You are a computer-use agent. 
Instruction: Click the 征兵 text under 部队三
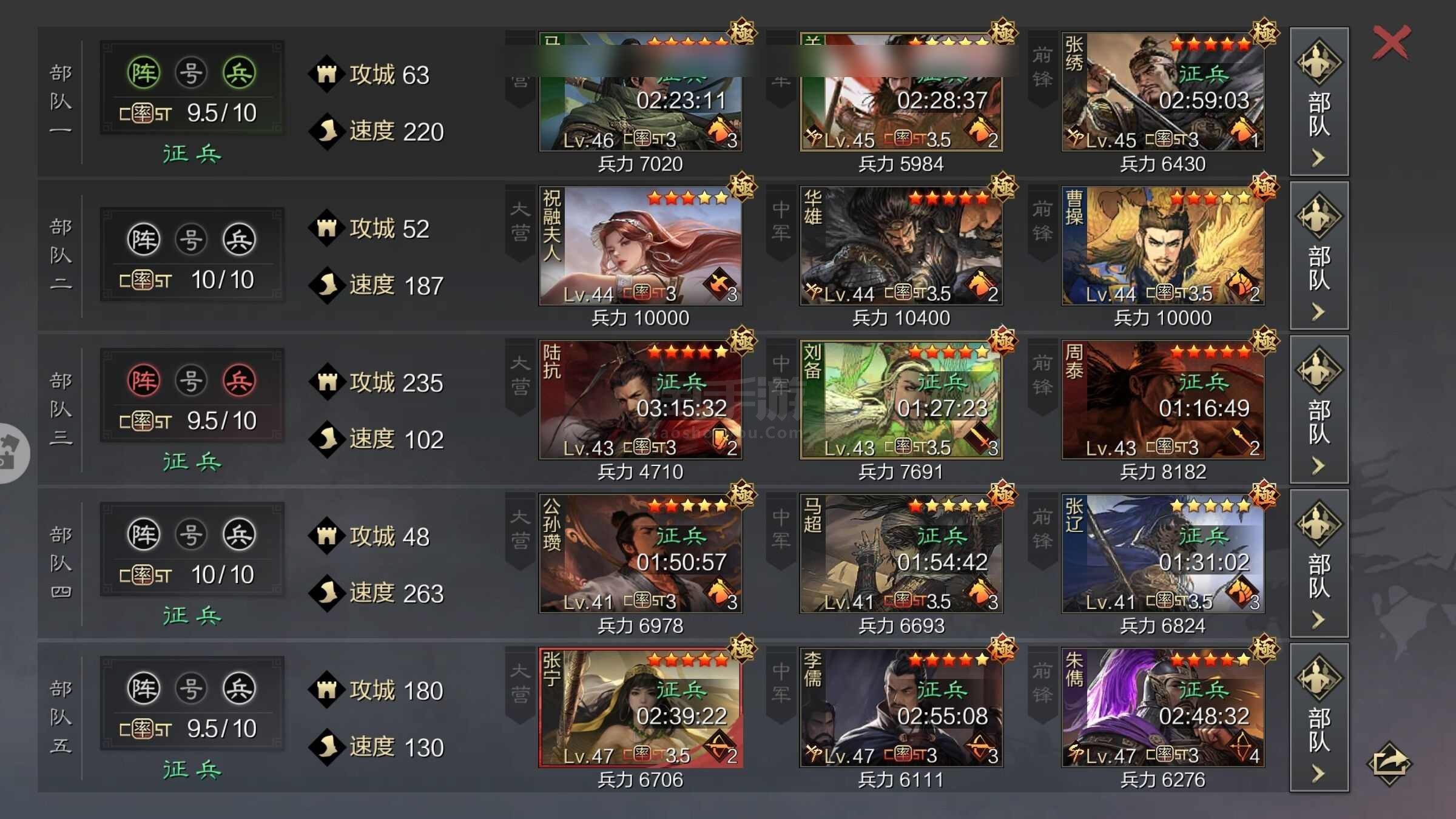(x=192, y=462)
